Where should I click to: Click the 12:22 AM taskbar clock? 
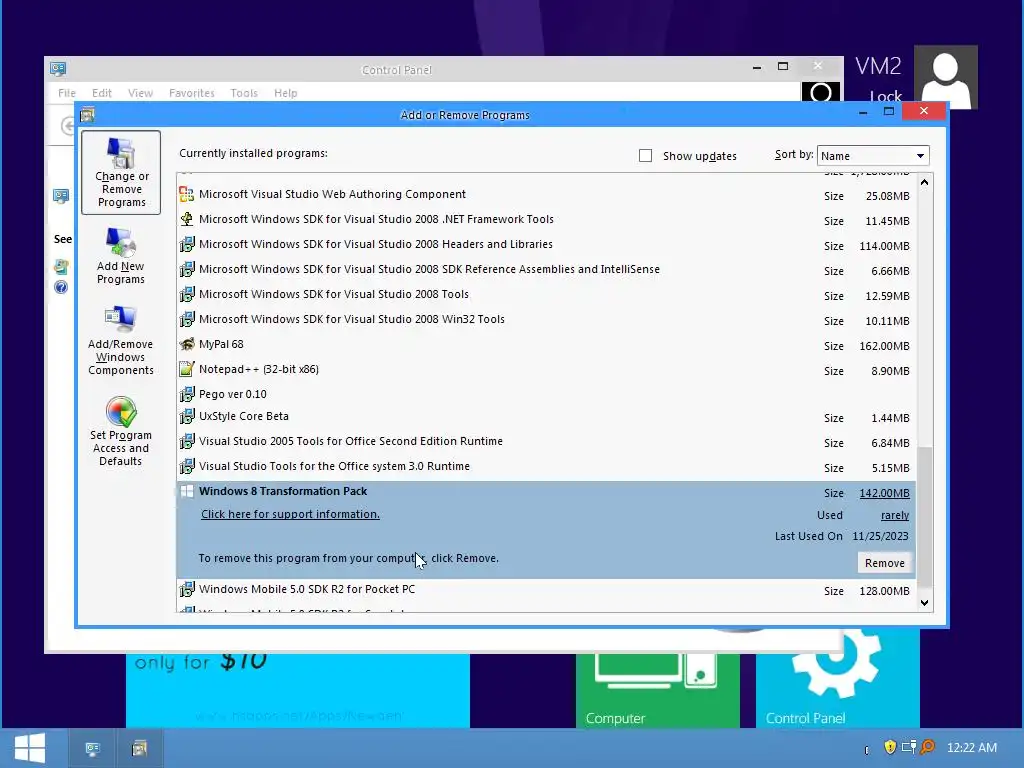pyautogui.click(x=972, y=748)
